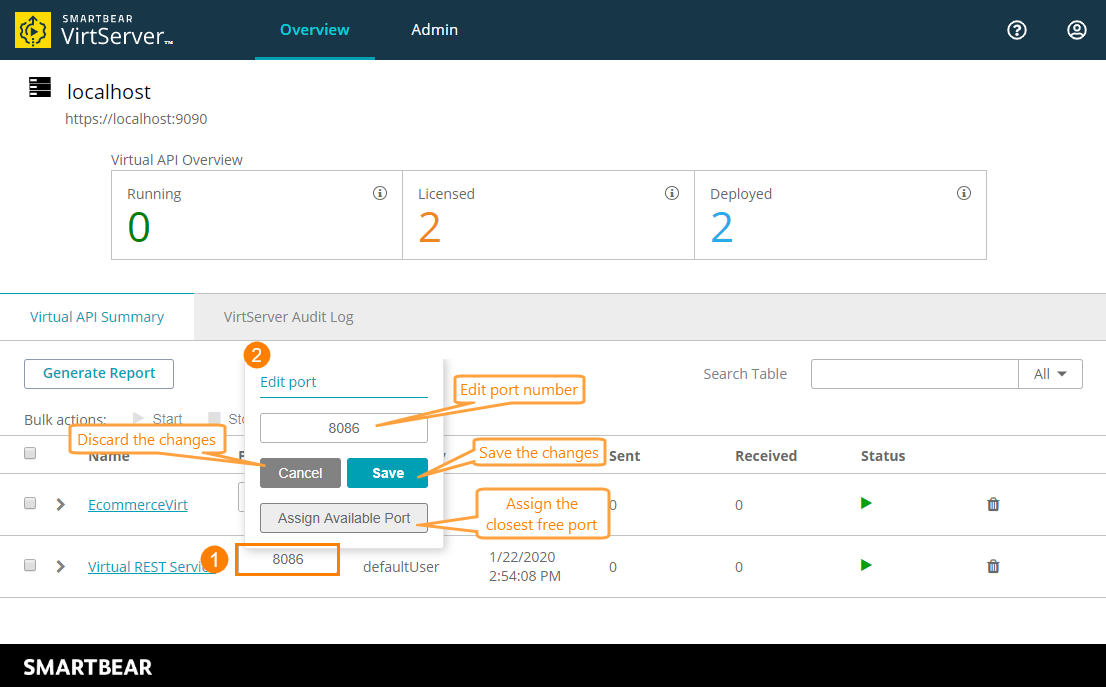The height and width of the screenshot is (687, 1106).
Task: Expand the EcommerceVirt row chevron
Action: pyautogui.click(x=59, y=504)
